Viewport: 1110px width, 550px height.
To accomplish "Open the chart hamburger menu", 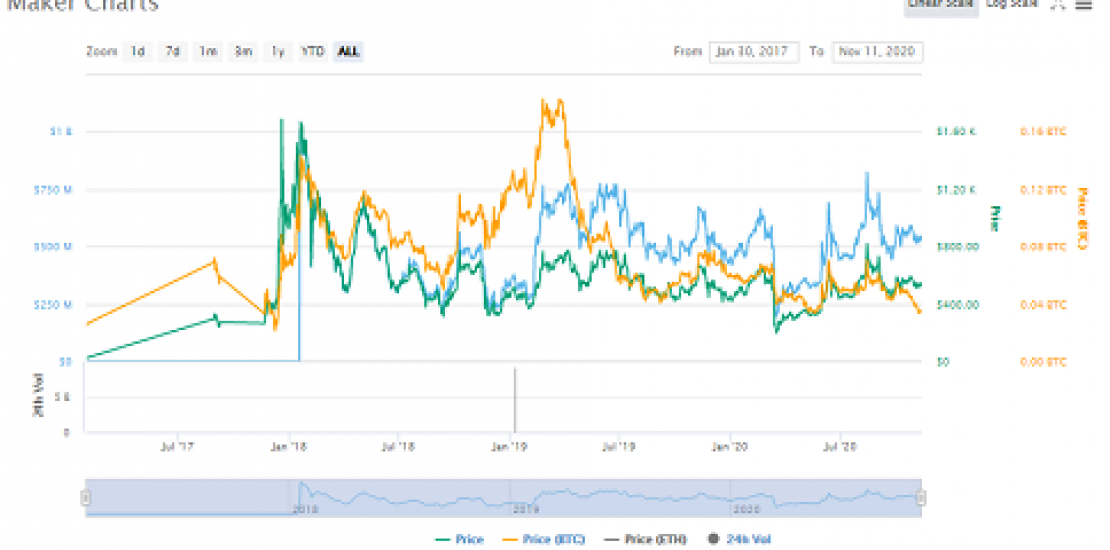I will coord(1085,5).
